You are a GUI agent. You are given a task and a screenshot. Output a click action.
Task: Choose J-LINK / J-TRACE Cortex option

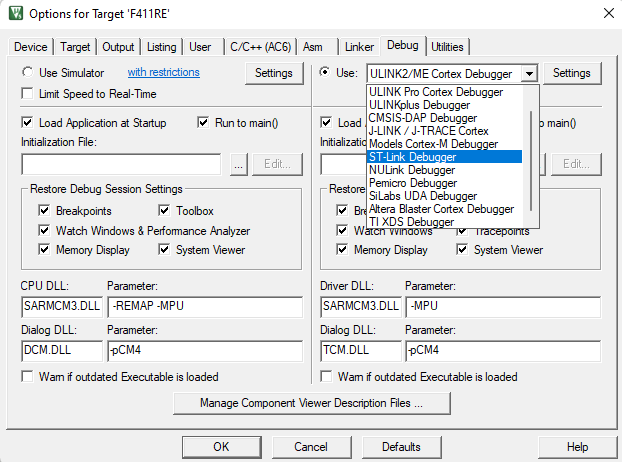[x=429, y=131]
